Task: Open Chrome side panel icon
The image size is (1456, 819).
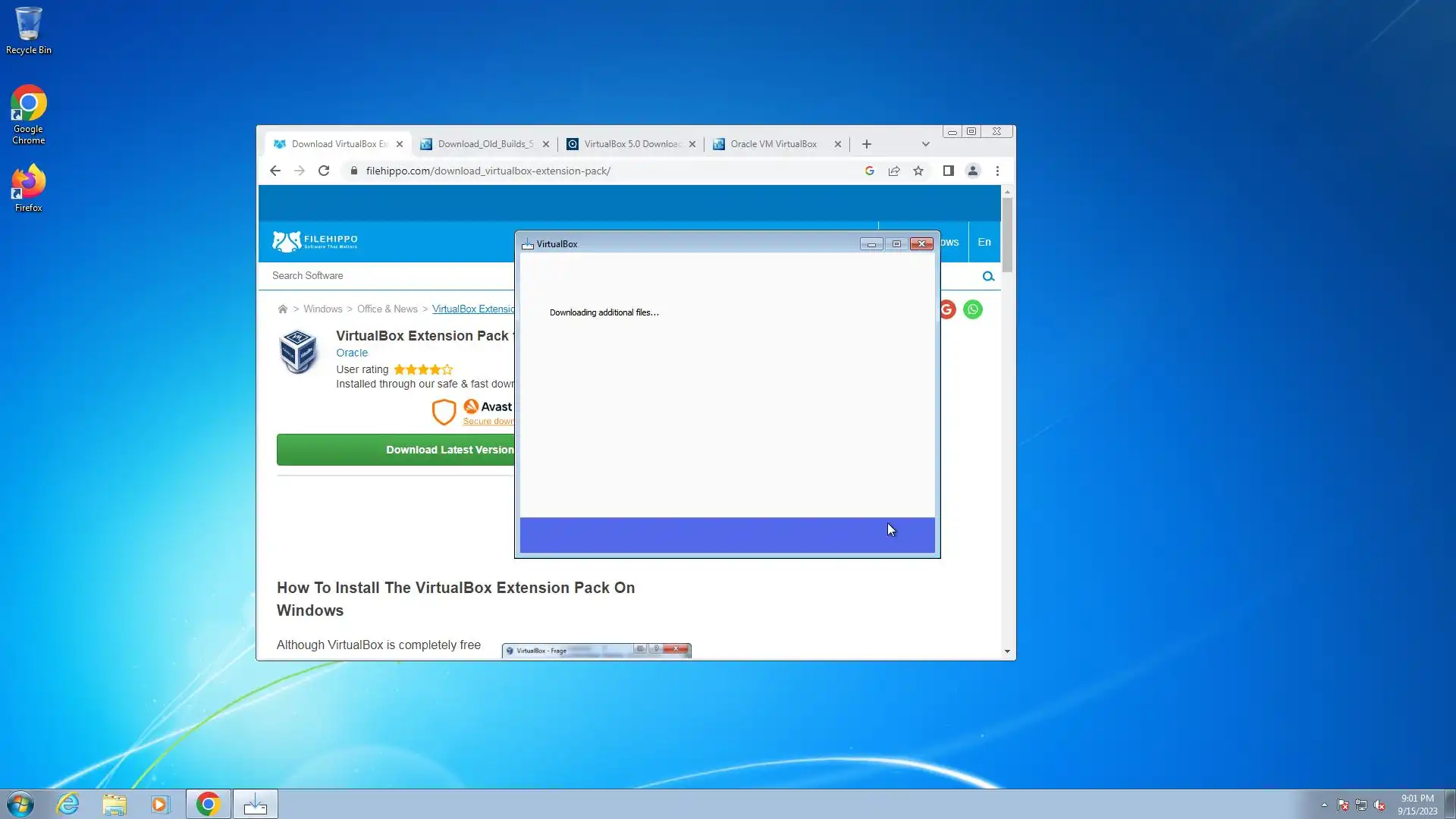Action: click(948, 171)
